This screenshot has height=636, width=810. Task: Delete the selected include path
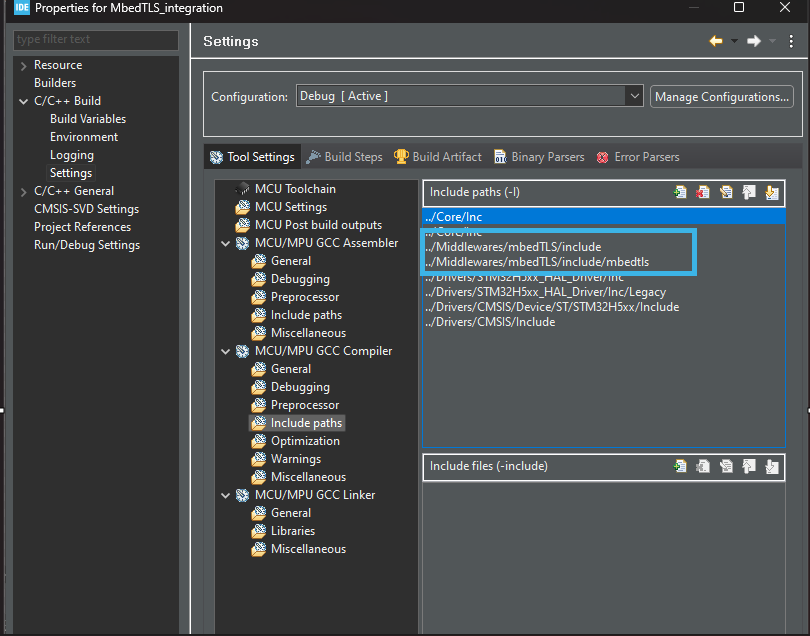703,192
